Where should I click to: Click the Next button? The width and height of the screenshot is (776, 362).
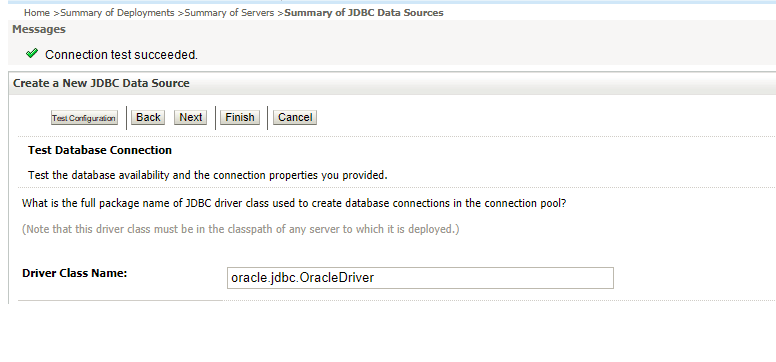pyautogui.click(x=191, y=117)
